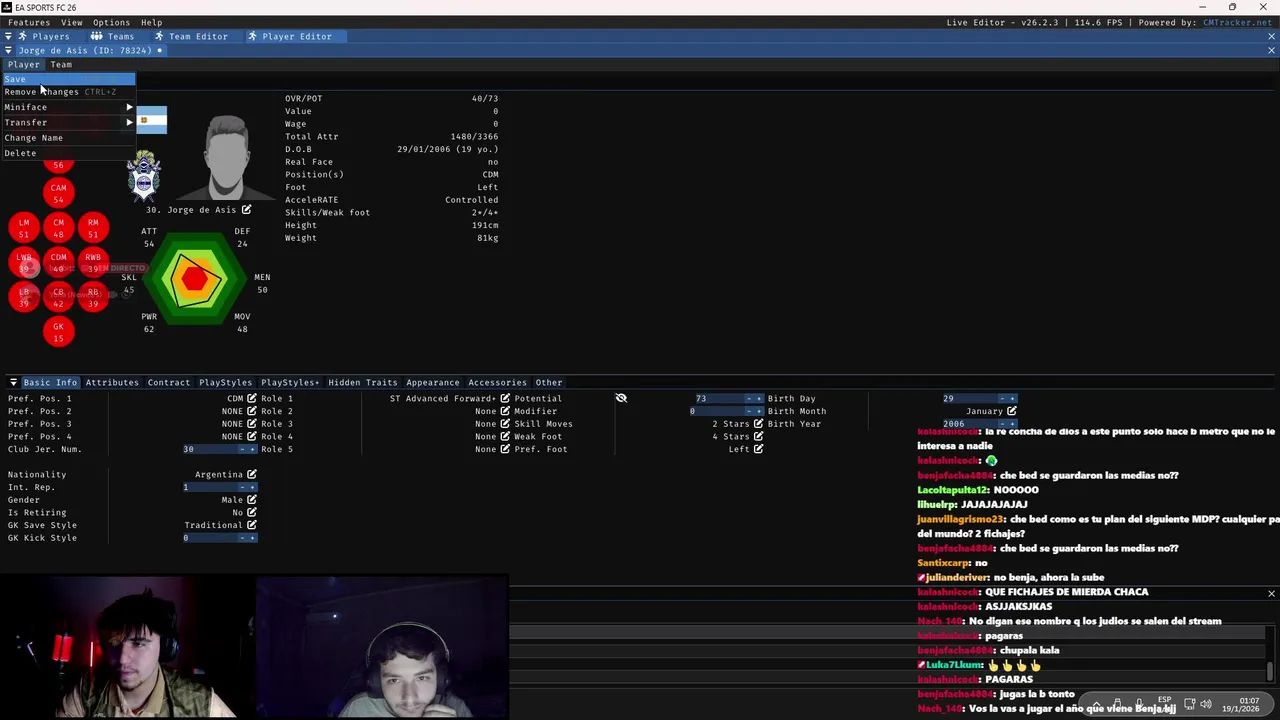Edit the Role 2 None value
The image size is (1280, 720).
(x=505, y=412)
